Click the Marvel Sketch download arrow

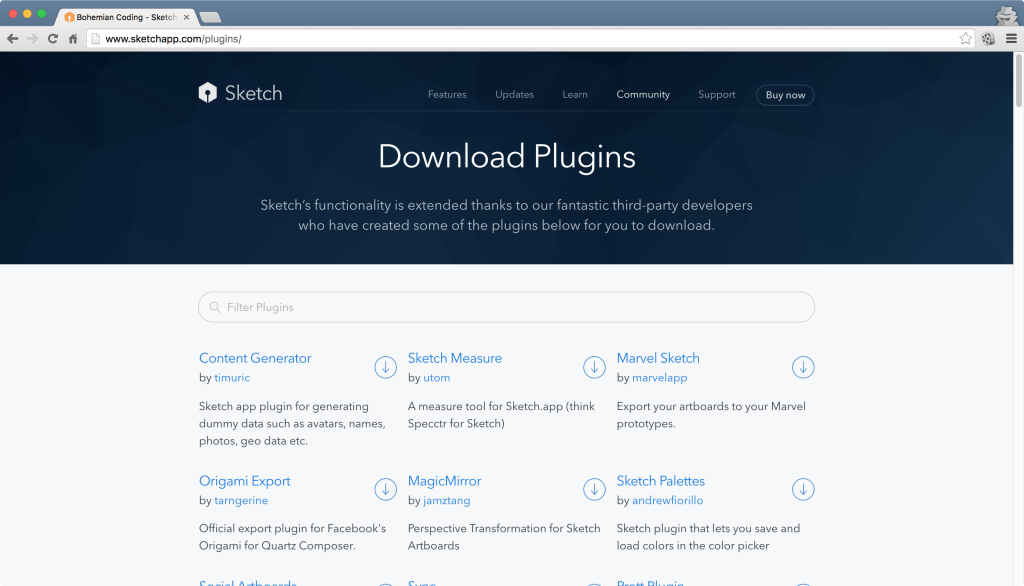(x=803, y=367)
